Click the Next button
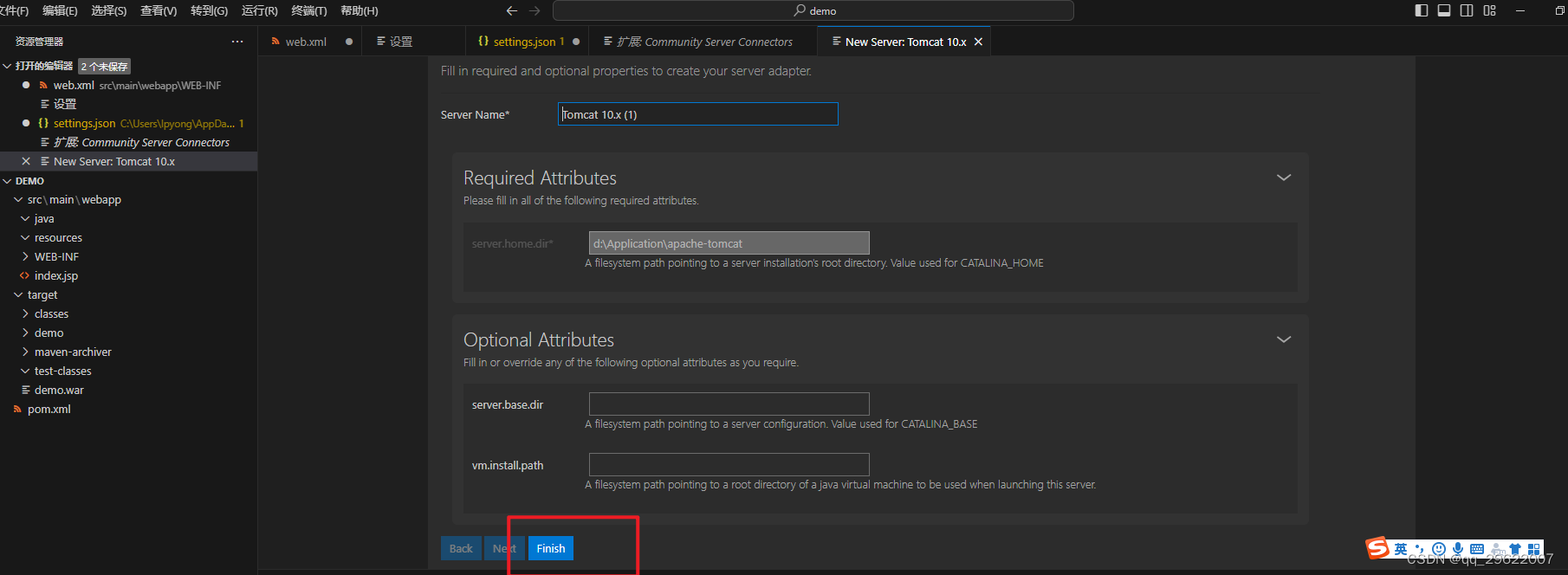This screenshot has width=1568, height=575. tap(504, 548)
